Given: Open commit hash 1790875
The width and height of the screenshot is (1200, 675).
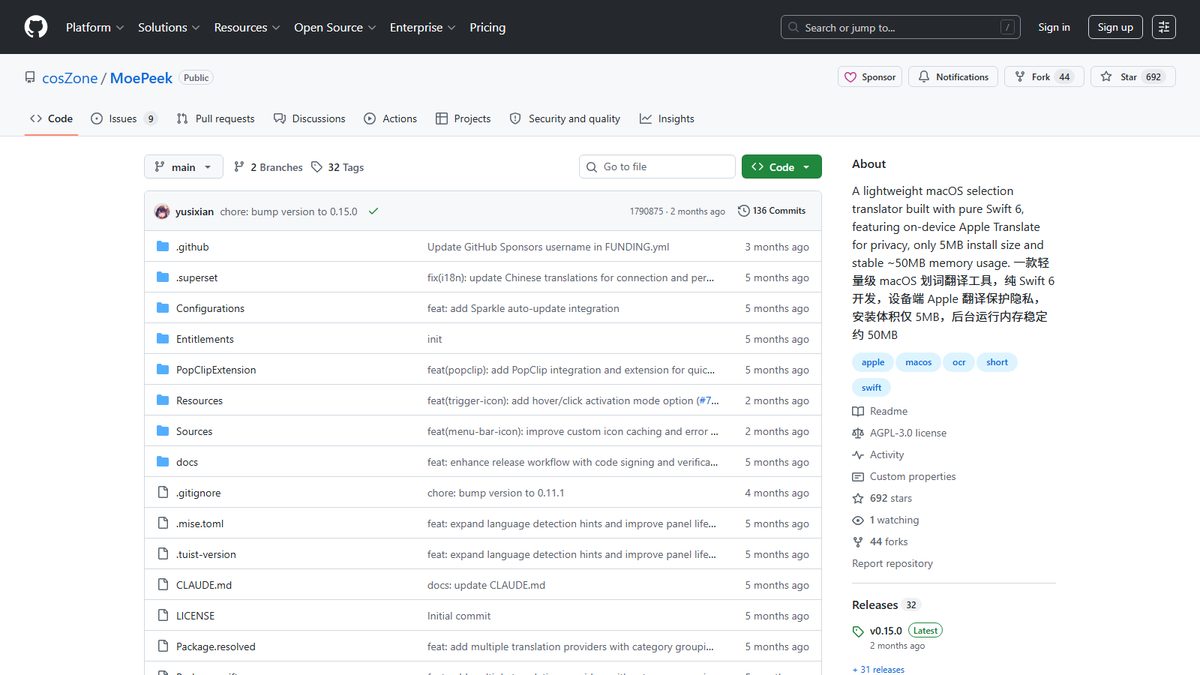Looking at the screenshot, I should pyautogui.click(x=646, y=211).
